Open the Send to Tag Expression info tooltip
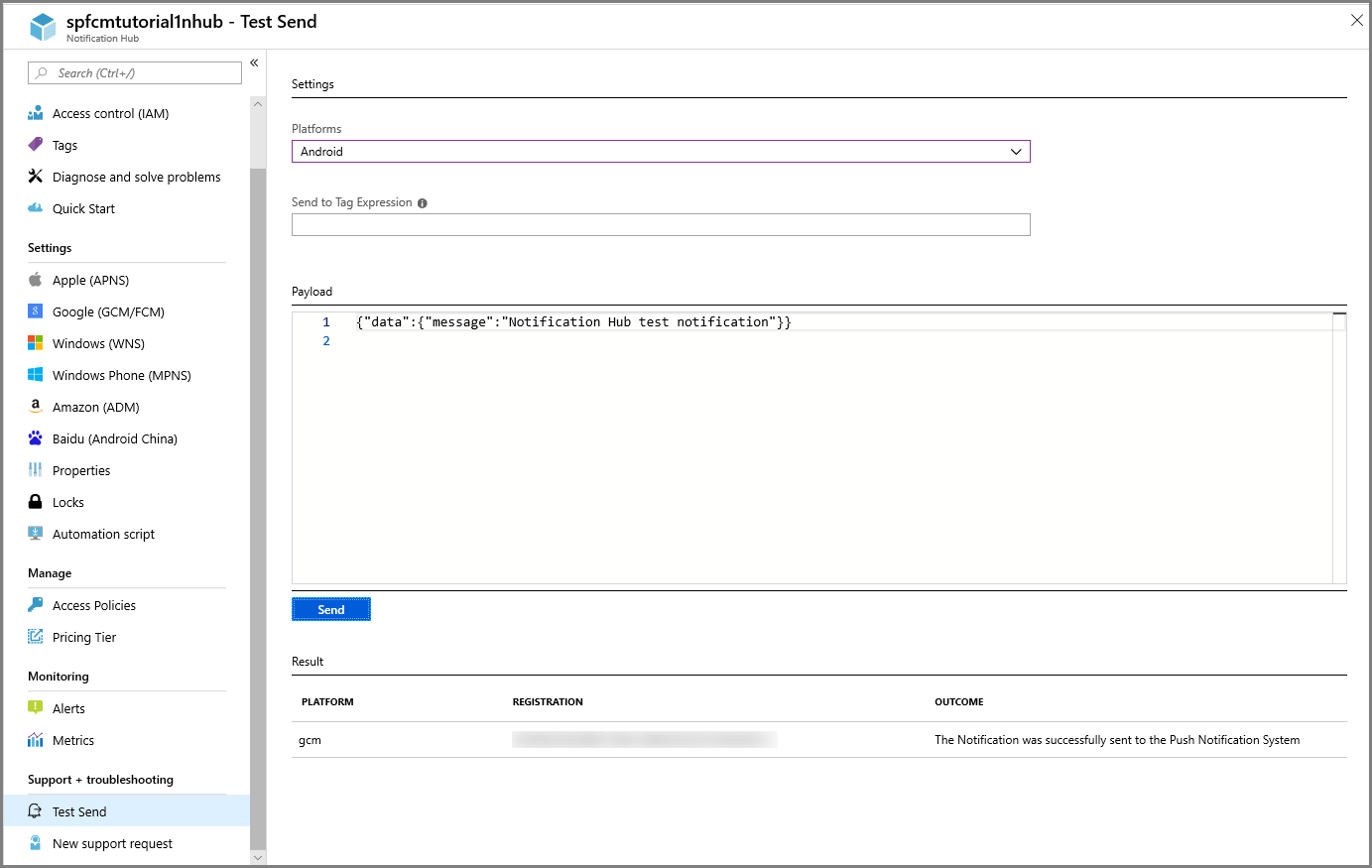 point(423,202)
